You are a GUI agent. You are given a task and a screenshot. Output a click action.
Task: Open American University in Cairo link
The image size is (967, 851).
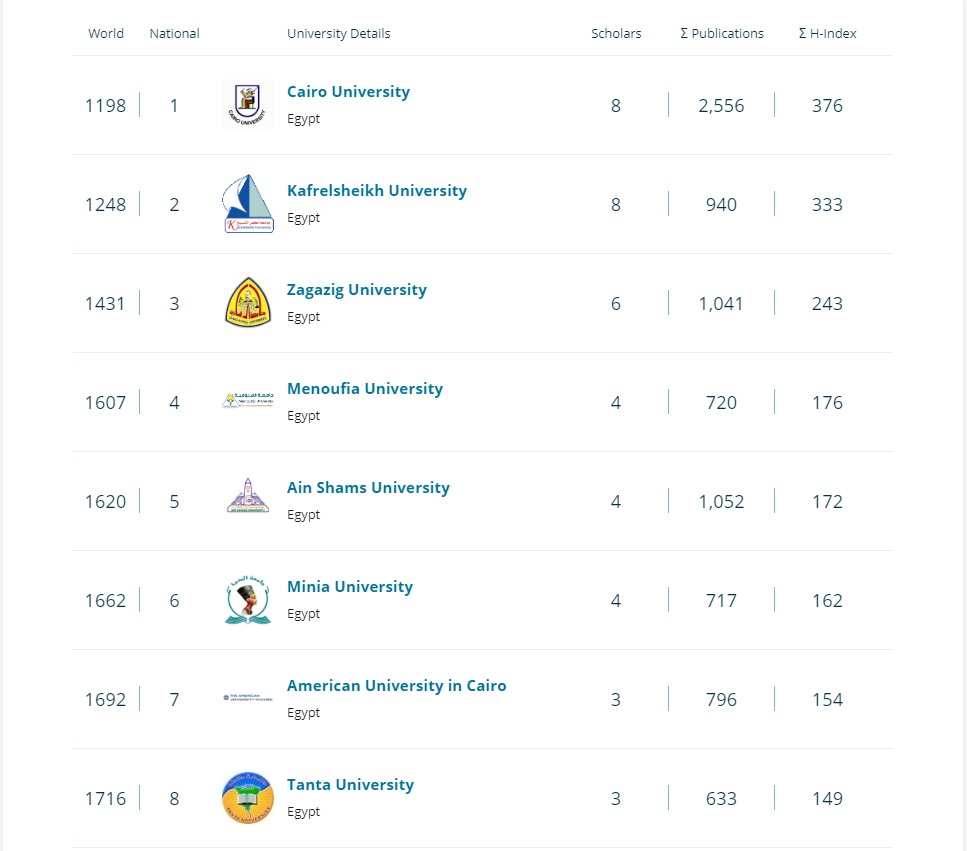click(x=397, y=686)
